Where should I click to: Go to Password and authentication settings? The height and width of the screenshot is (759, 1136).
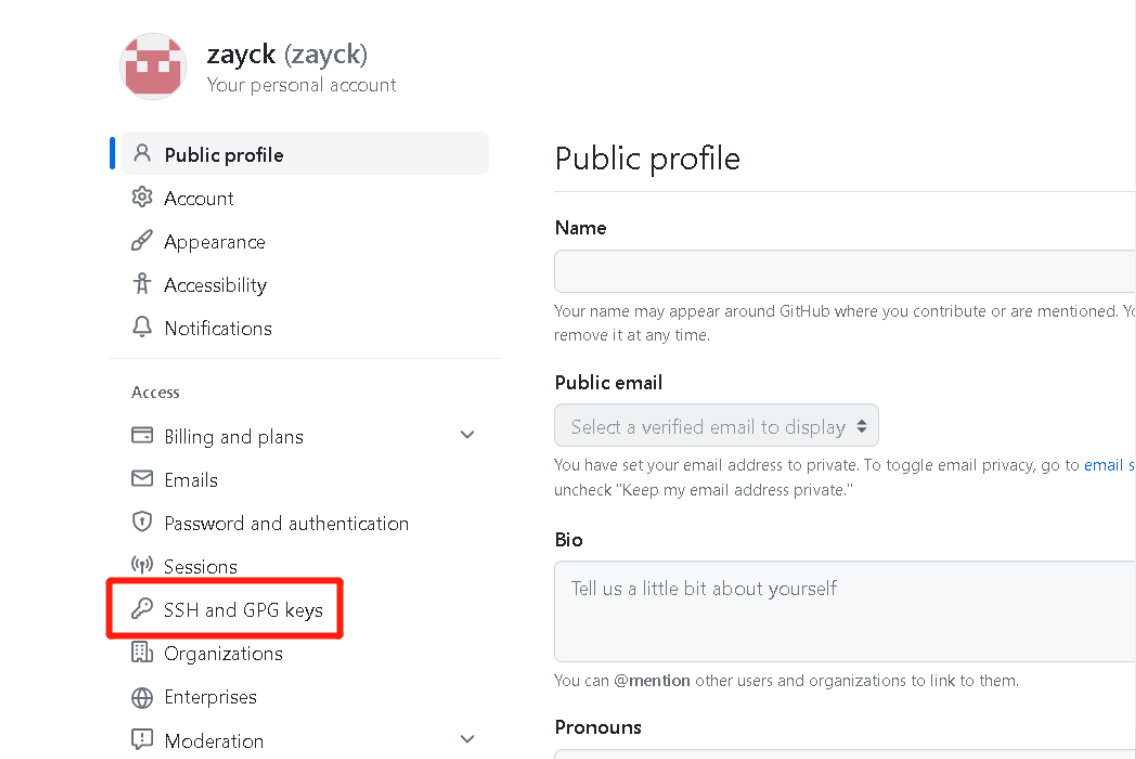(x=286, y=523)
